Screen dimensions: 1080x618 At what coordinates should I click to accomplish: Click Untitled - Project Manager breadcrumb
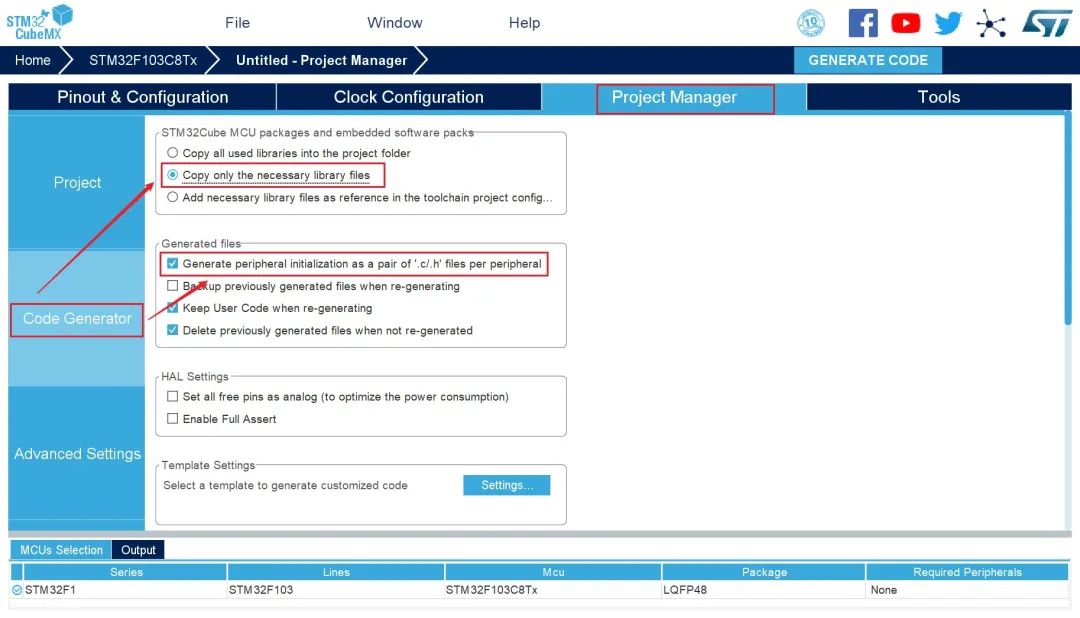point(321,60)
